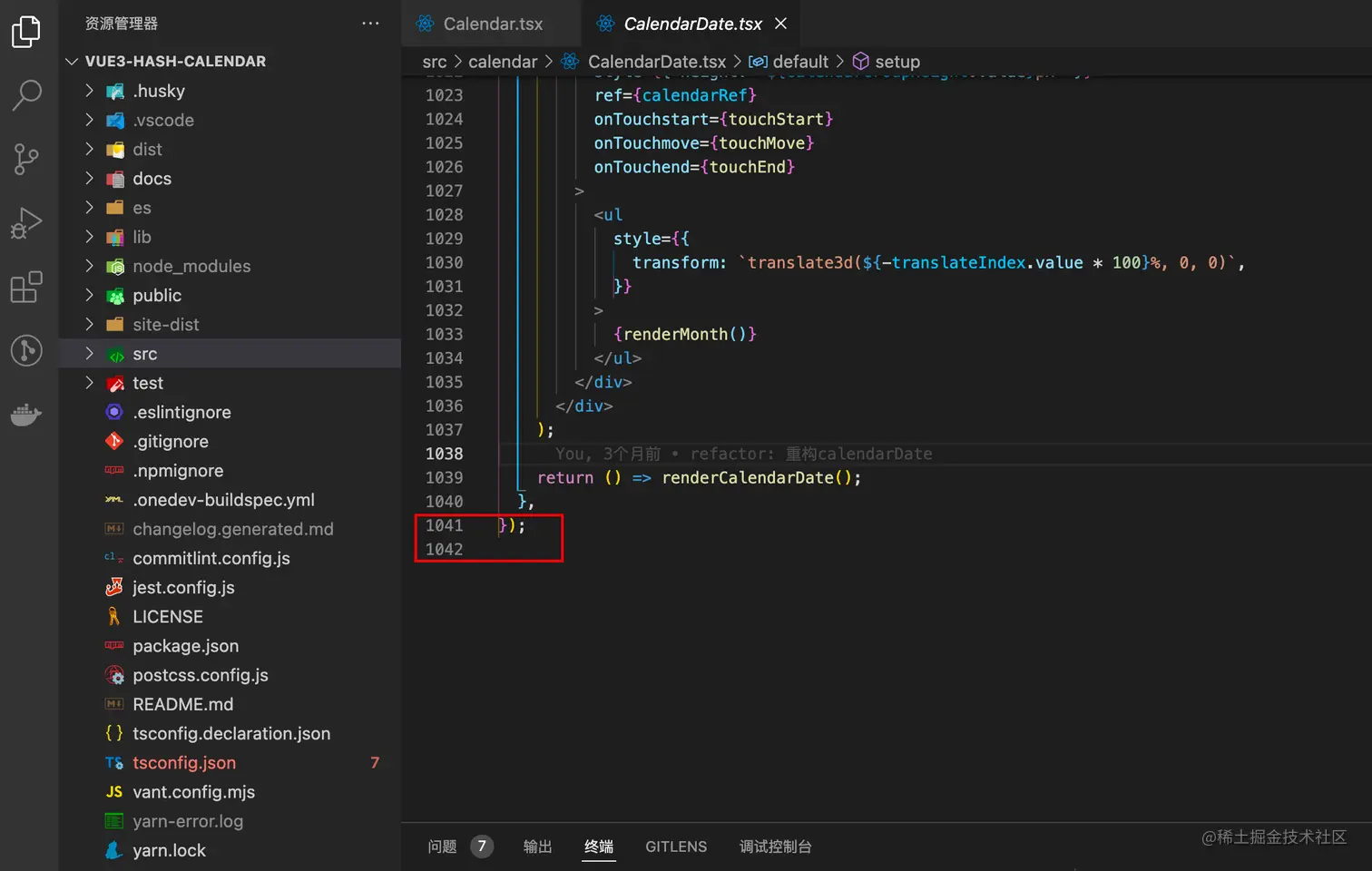Close the CalendarDate.tsx tab
Viewport: 1372px width, 871px height.
pyautogui.click(x=780, y=24)
